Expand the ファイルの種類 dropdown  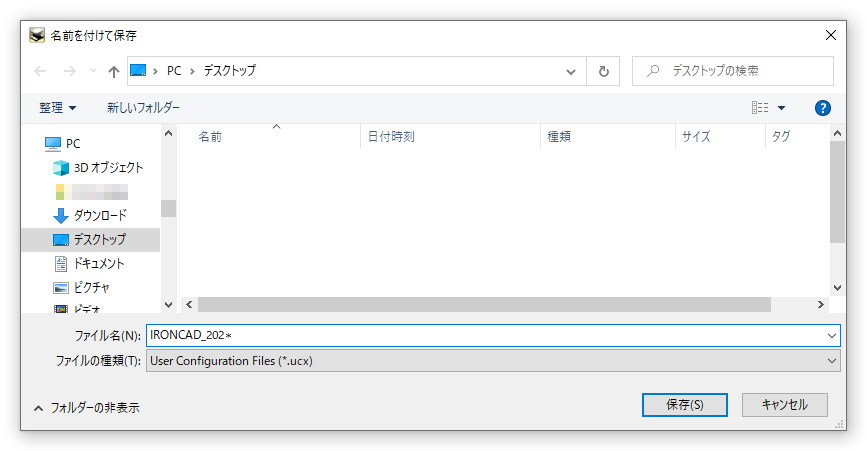832,361
